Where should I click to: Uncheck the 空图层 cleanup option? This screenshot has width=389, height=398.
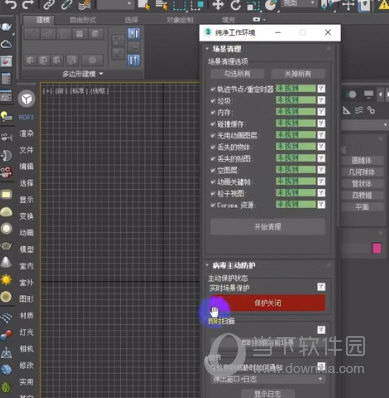click(213, 170)
